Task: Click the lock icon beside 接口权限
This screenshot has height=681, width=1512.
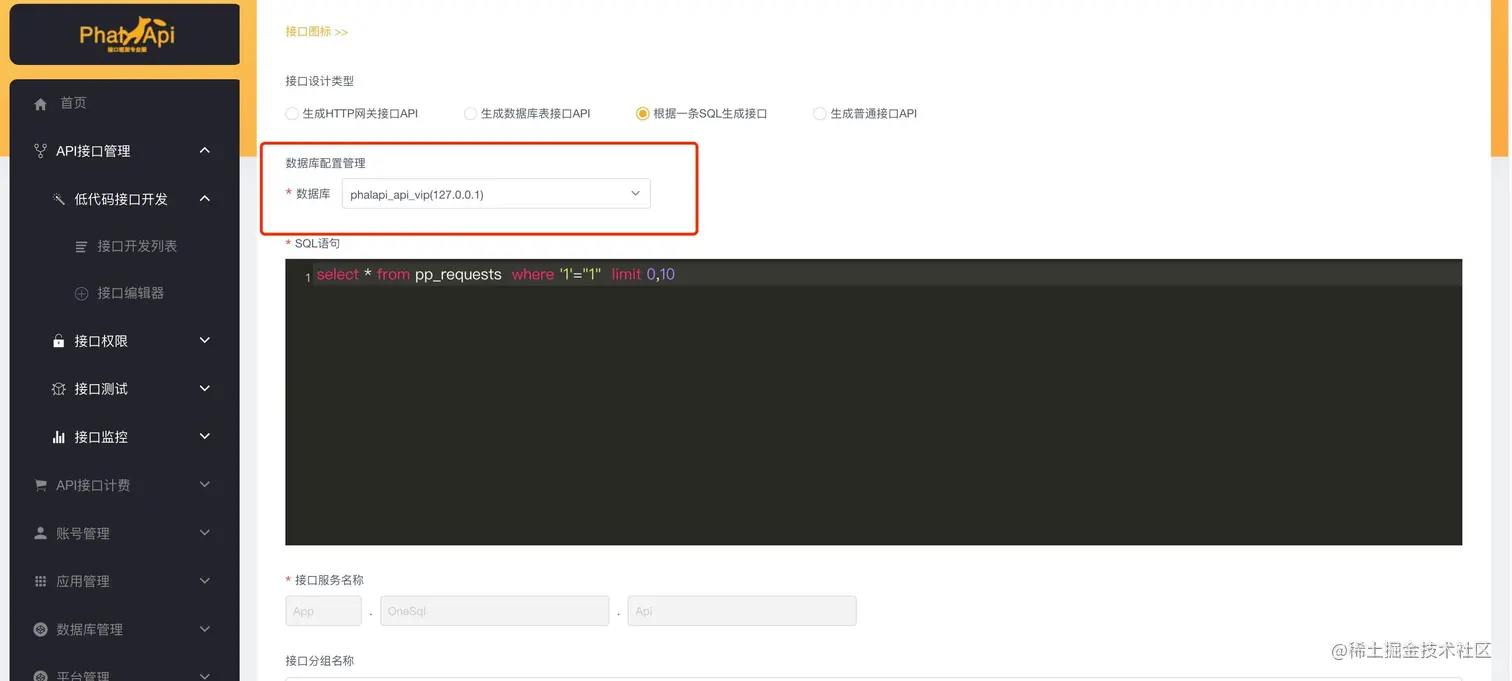Action: tap(59, 341)
